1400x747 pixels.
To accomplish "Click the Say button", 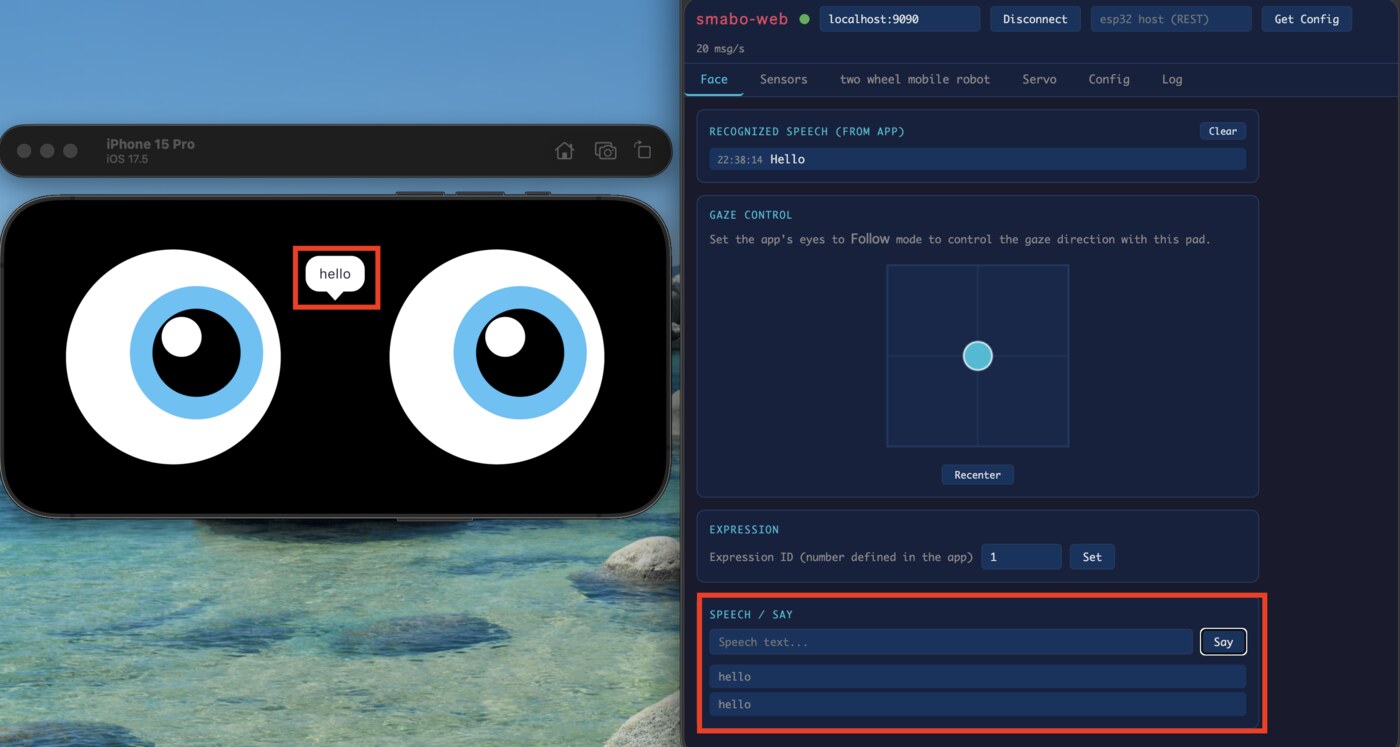I will 1223,642.
